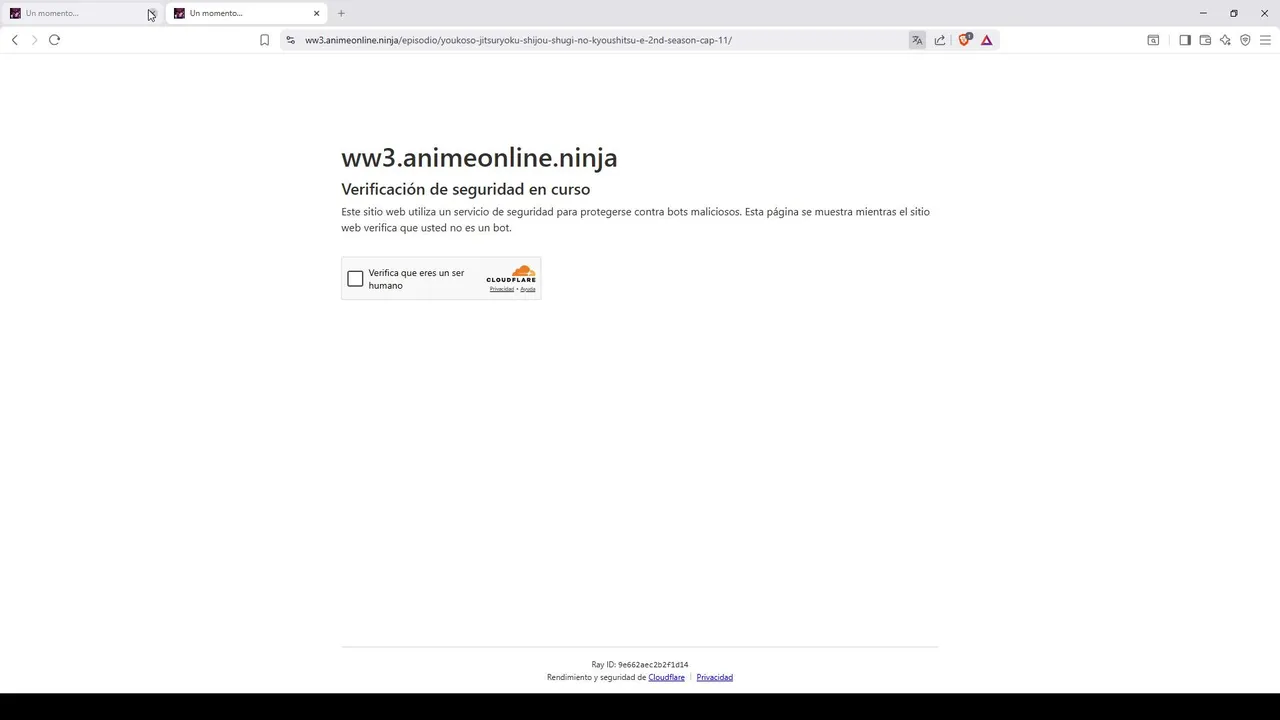Open the translate page icon
Image resolution: width=1280 pixels, height=720 pixels.
click(x=917, y=40)
